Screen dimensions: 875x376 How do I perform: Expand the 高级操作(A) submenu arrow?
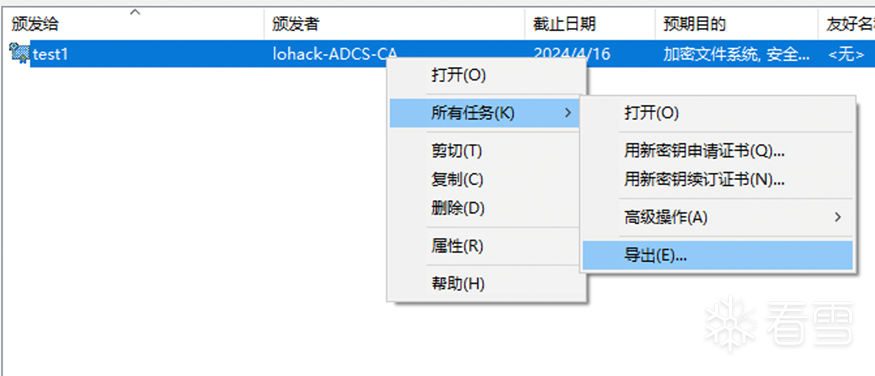[x=838, y=217]
